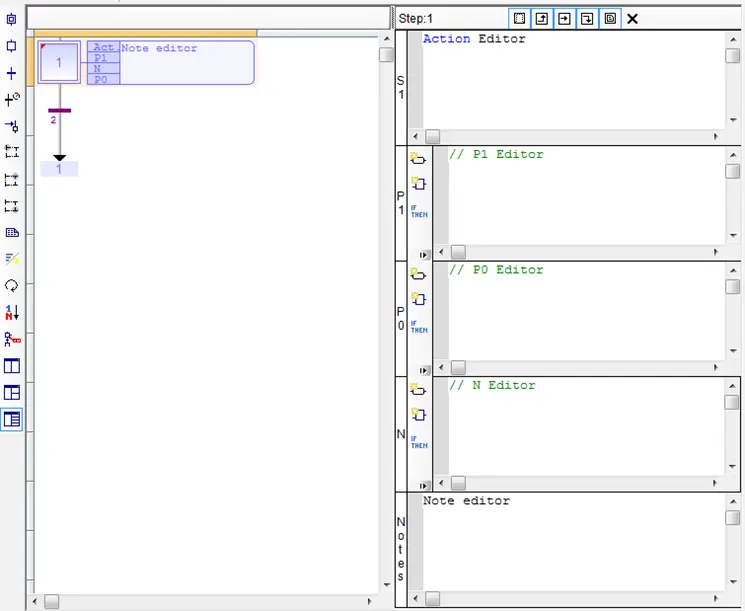
Task: Click the figure-with-key icon in left toolbar
Action: [x=12, y=339]
